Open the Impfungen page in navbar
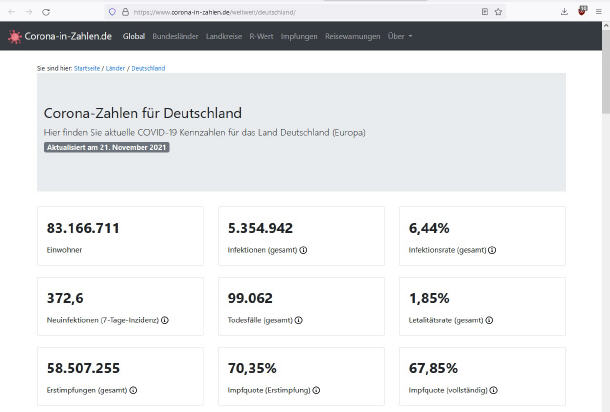 (x=300, y=36)
